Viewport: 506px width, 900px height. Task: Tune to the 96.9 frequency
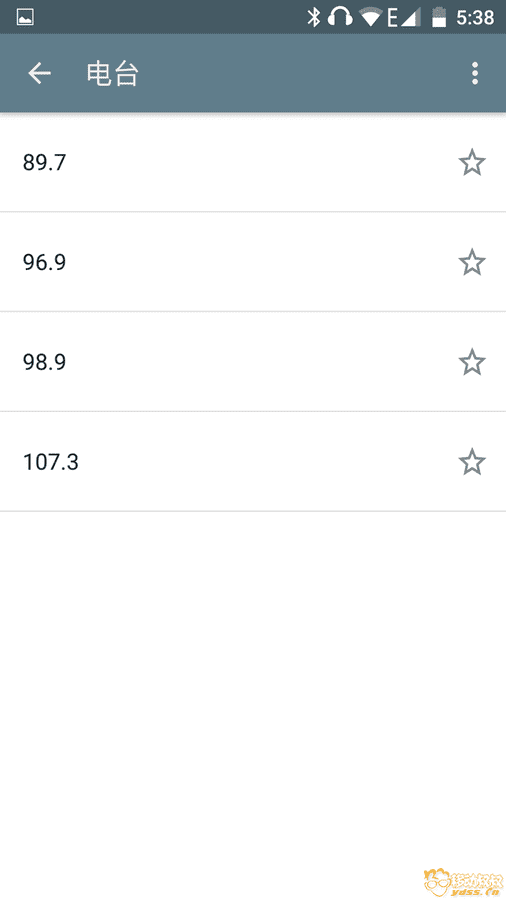(253, 262)
